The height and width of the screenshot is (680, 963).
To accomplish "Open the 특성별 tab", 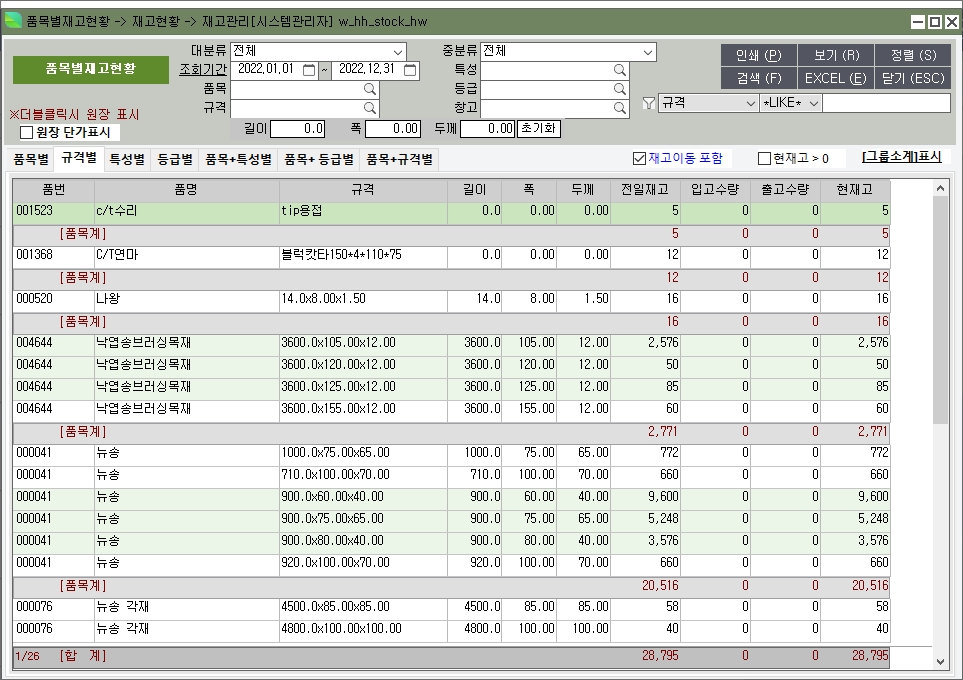I will click(127, 159).
